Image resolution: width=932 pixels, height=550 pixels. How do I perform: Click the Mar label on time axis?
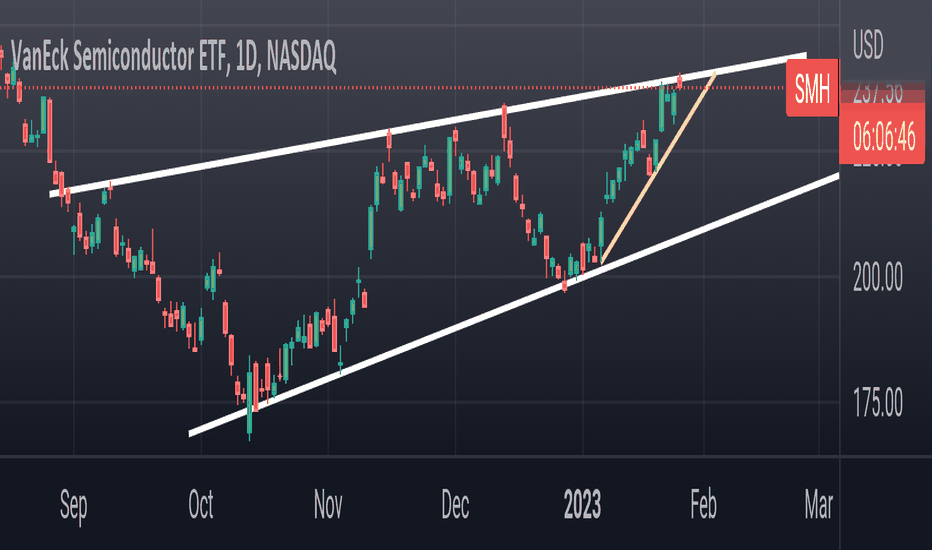(819, 505)
